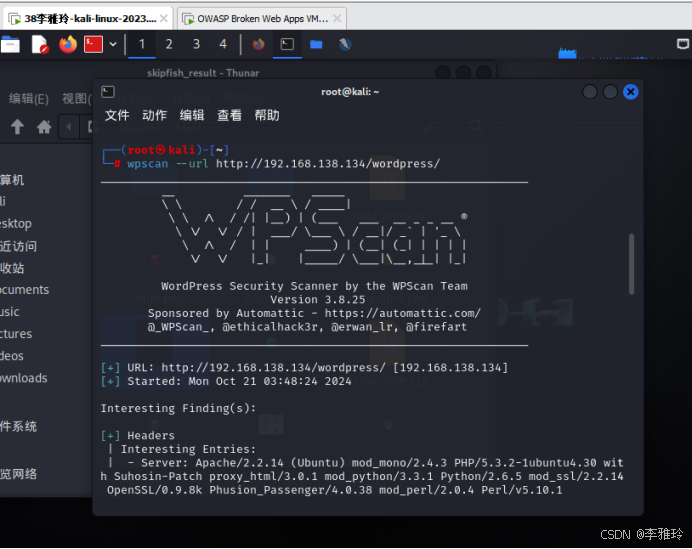Screen dimensions: 692x549
Task: Select ownloads entry in Thunar sidebar
Action: pyautogui.click(x=23, y=378)
